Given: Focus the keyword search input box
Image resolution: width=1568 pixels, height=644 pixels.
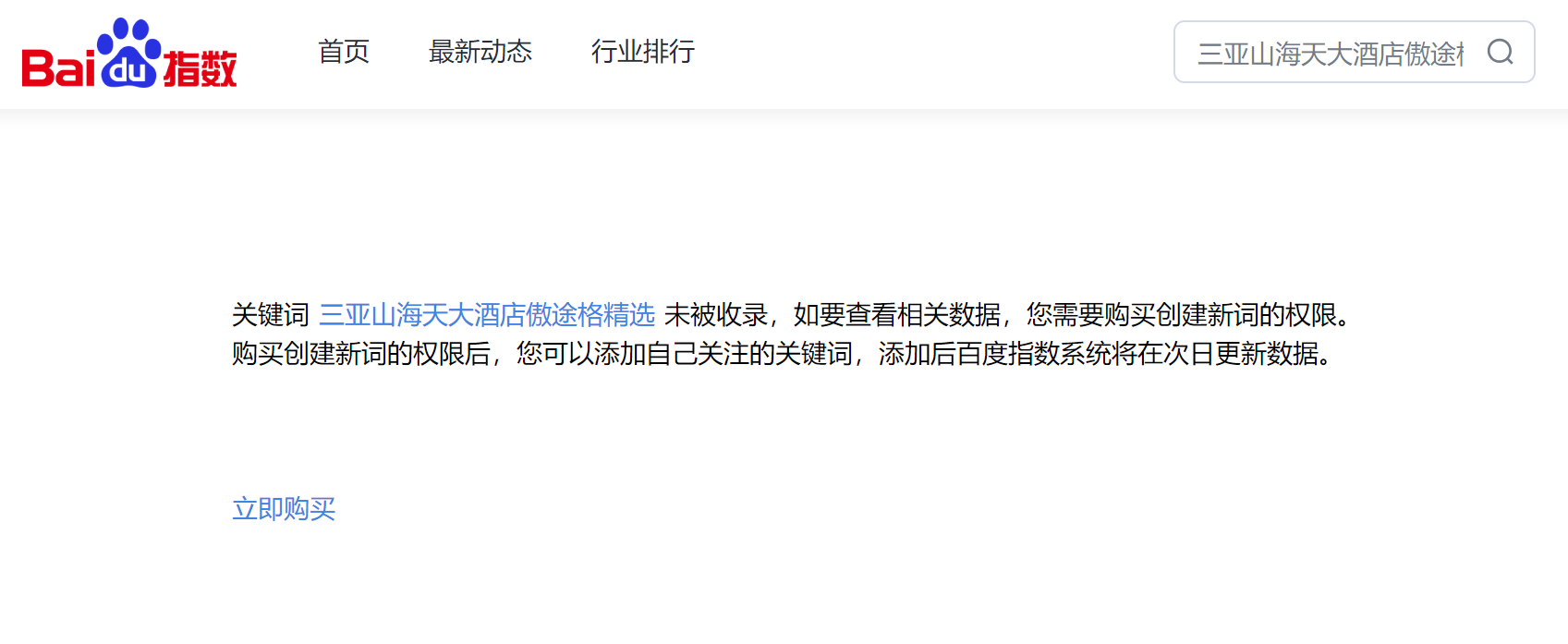Looking at the screenshot, I should (x=1355, y=52).
